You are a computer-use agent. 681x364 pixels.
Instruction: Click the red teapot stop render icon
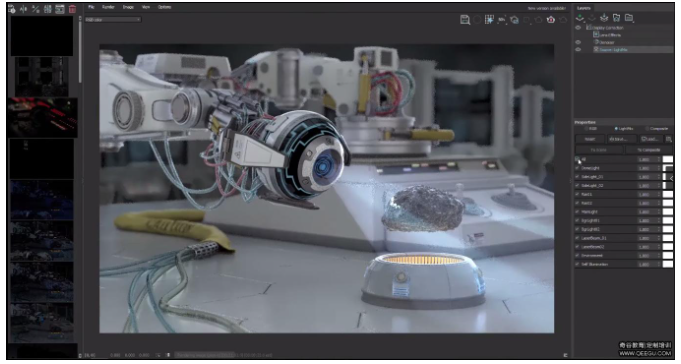pos(551,20)
